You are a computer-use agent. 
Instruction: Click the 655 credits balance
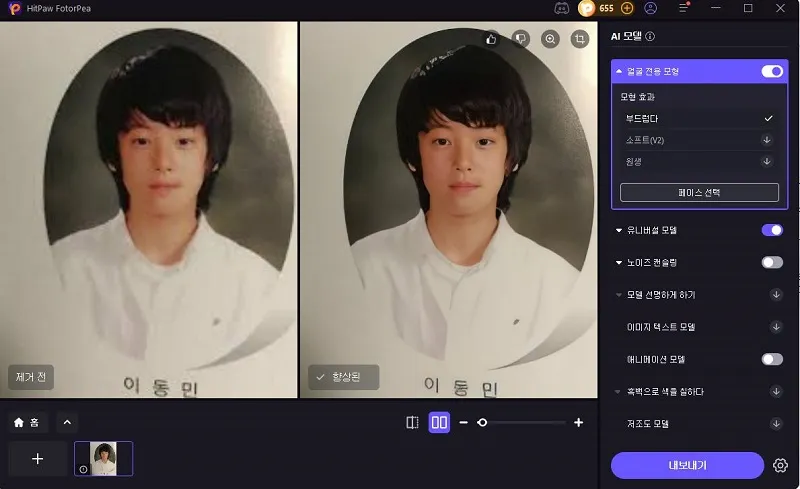[606, 8]
